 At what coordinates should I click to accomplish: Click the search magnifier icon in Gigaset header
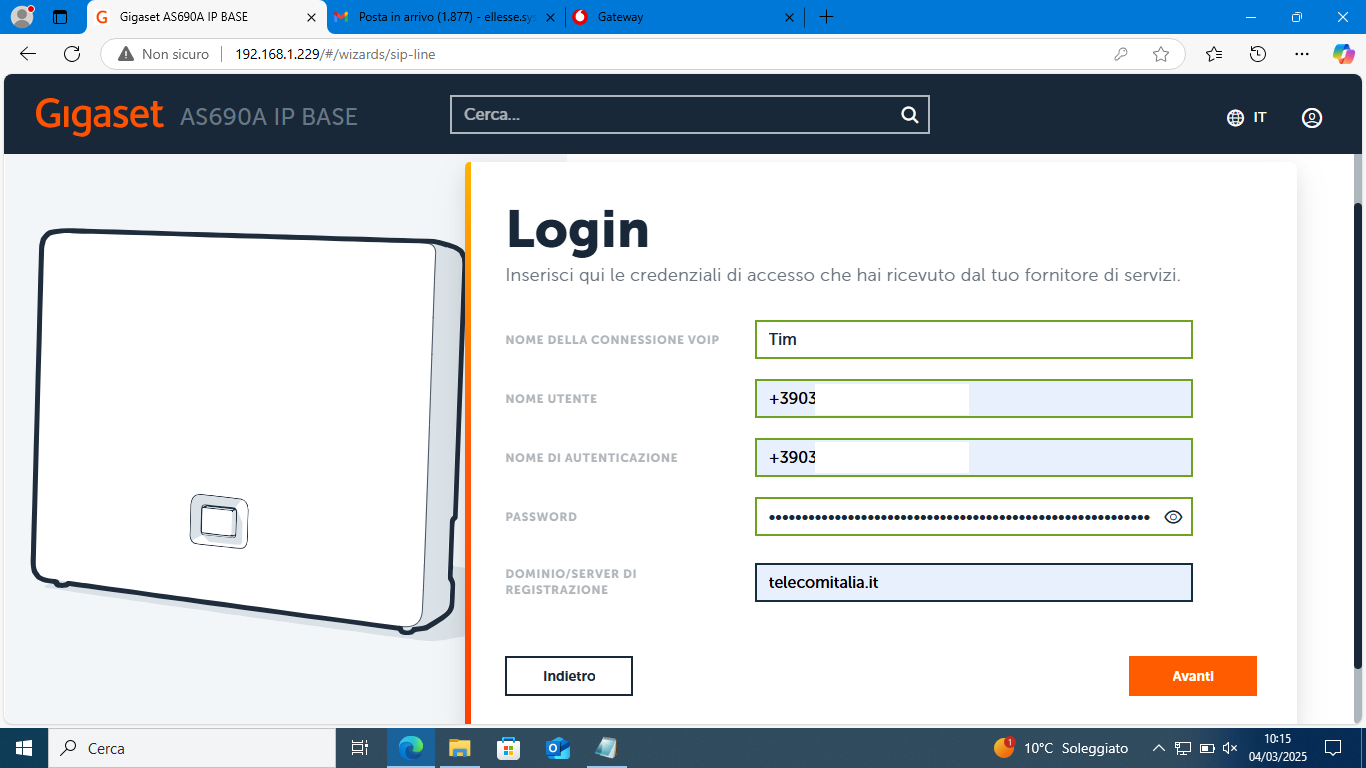pyautogui.click(x=909, y=115)
